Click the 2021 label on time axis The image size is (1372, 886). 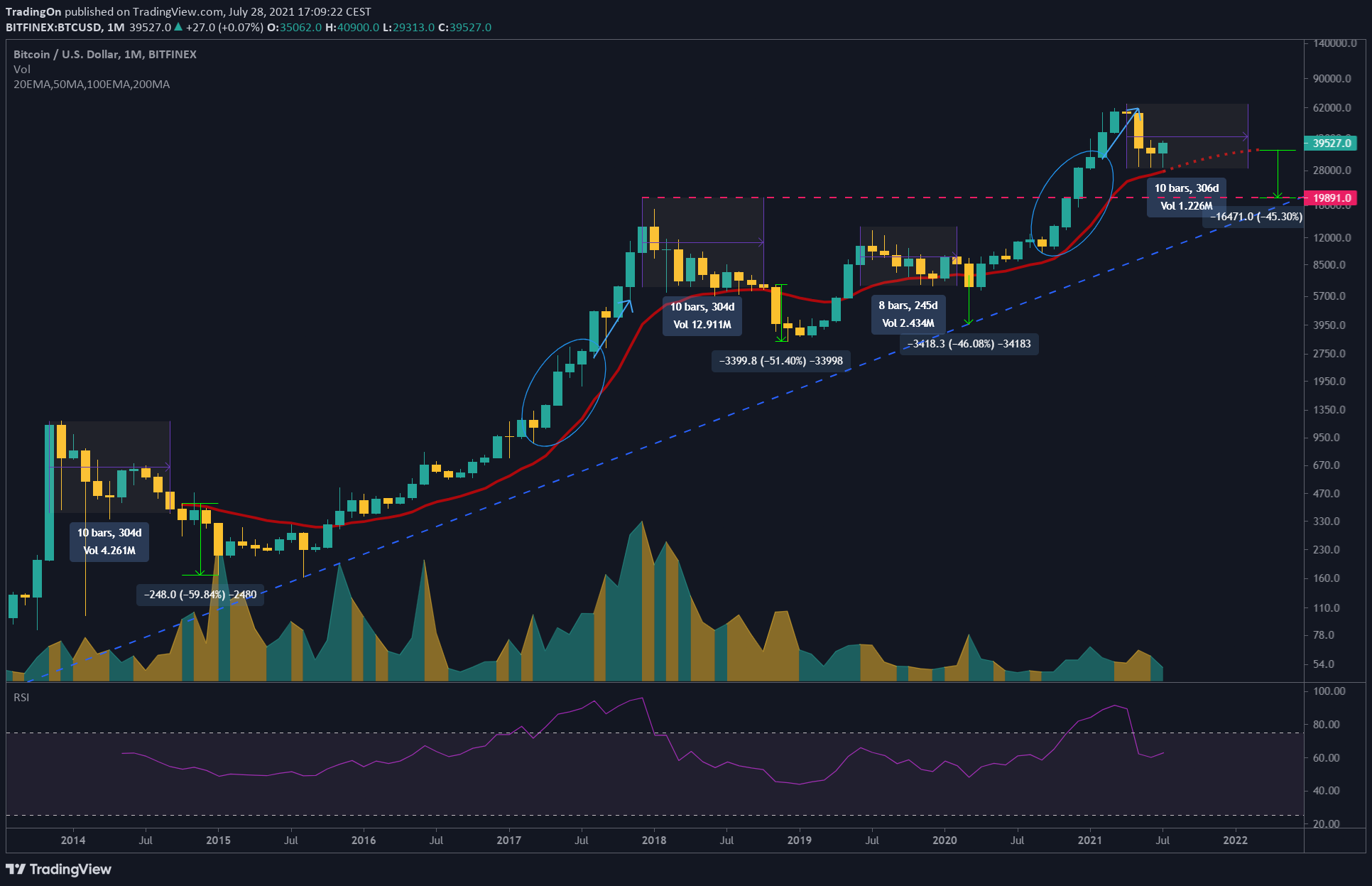pos(1090,840)
